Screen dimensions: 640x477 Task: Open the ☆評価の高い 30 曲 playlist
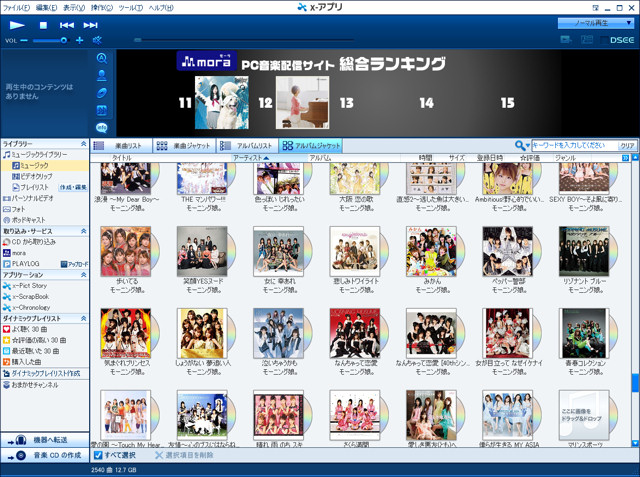pos(34,340)
